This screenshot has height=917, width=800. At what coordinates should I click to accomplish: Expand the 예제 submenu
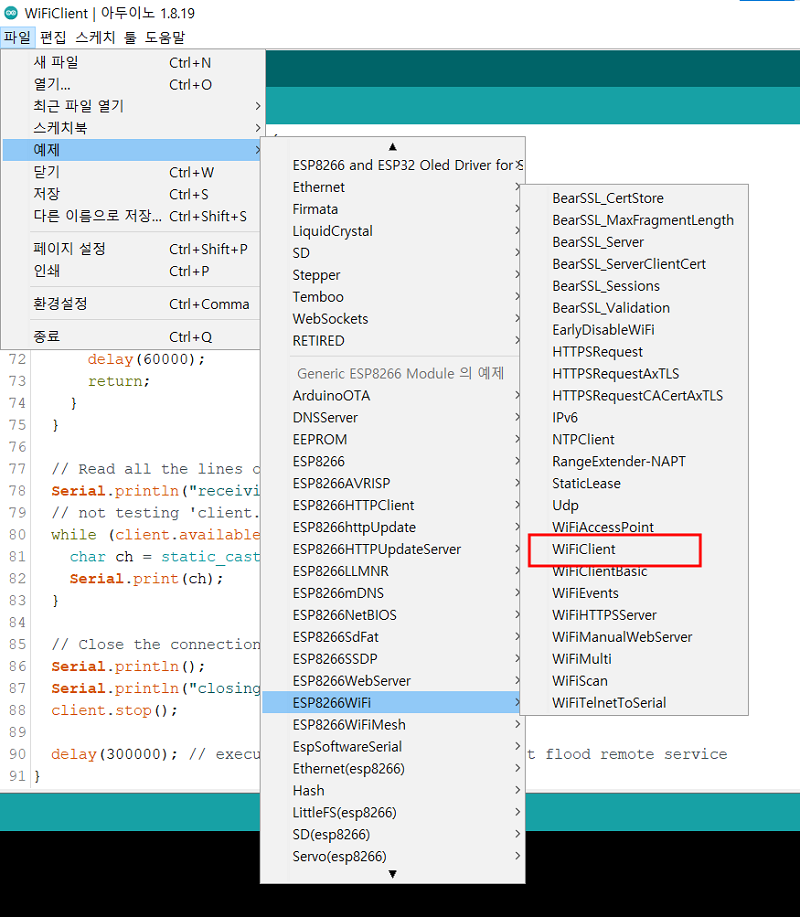click(x=132, y=150)
